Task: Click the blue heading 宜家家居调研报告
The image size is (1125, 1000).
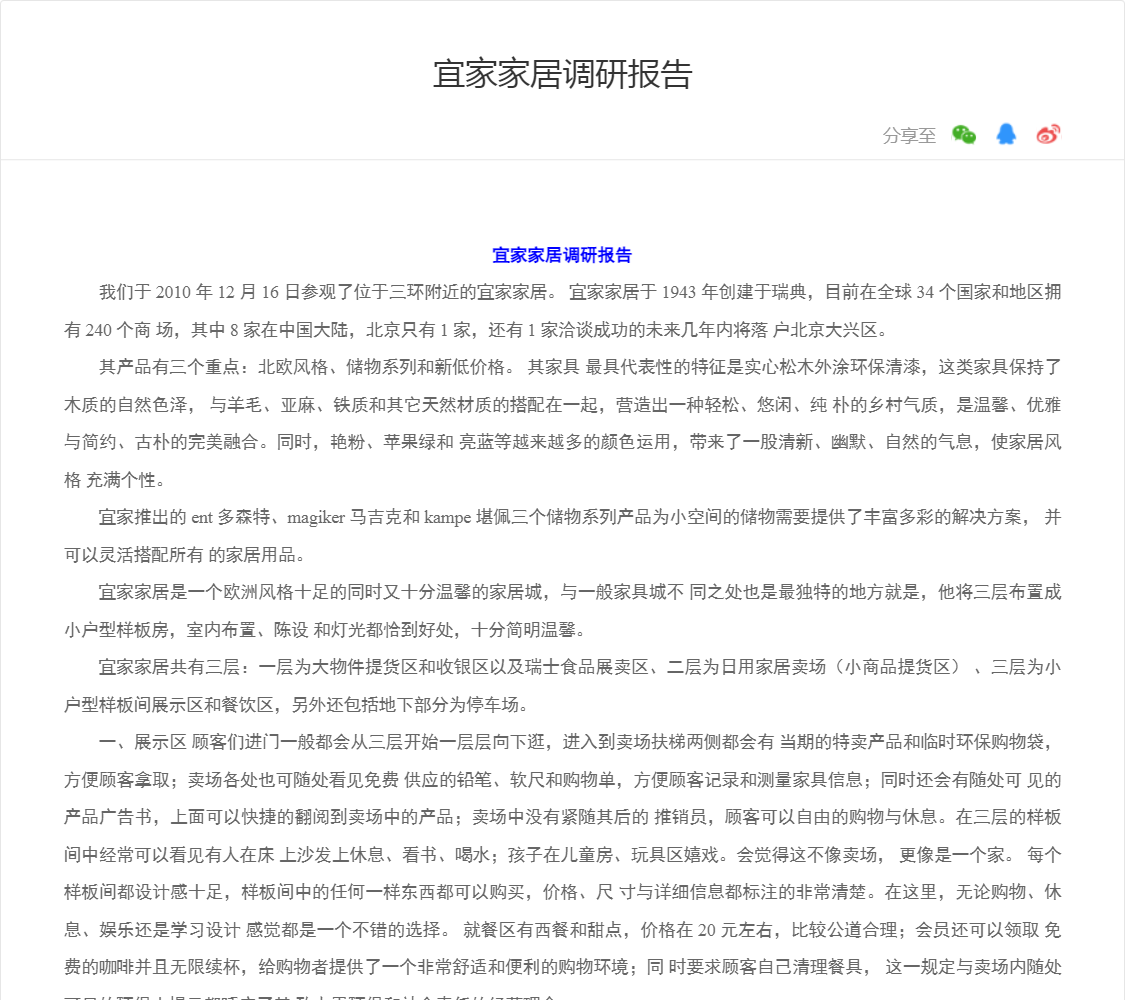Action: 562,255
